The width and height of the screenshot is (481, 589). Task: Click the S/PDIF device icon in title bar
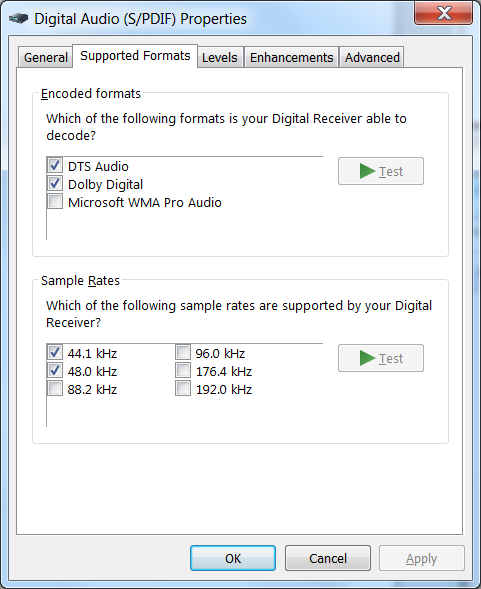(18, 18)
